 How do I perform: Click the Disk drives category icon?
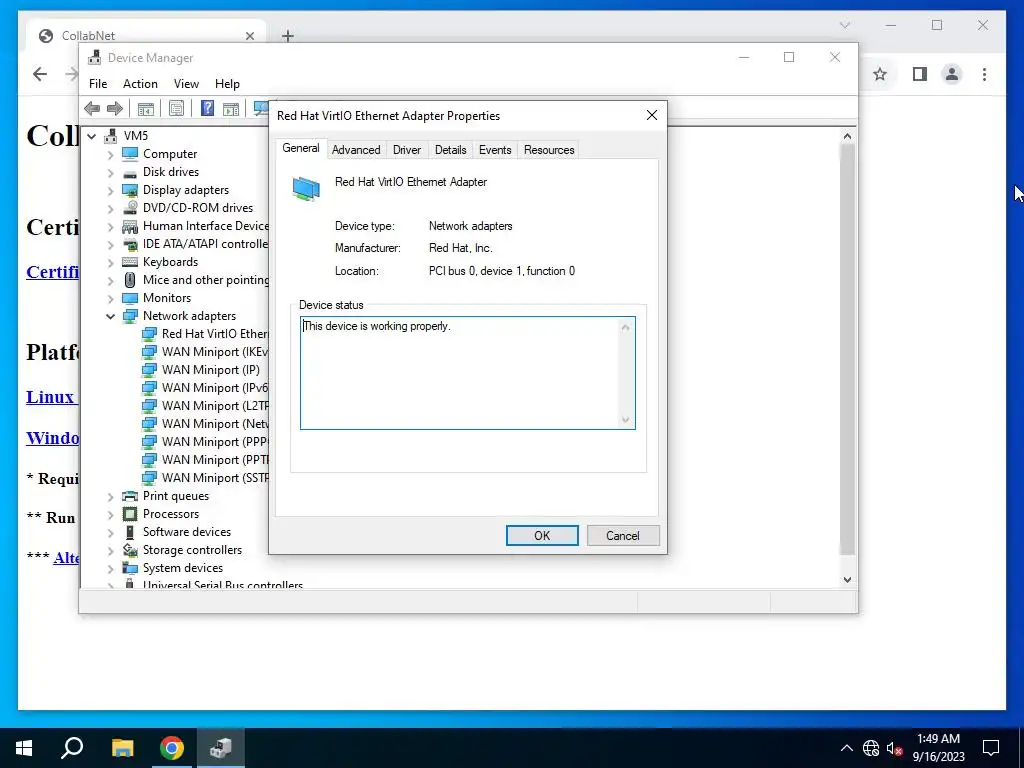tap(131, 172)
